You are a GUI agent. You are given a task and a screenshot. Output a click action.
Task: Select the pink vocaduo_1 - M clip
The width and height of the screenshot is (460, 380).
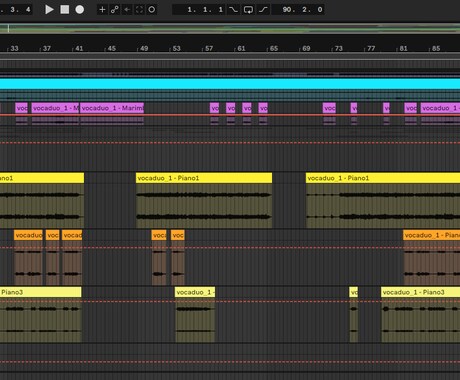click(55, 108)
